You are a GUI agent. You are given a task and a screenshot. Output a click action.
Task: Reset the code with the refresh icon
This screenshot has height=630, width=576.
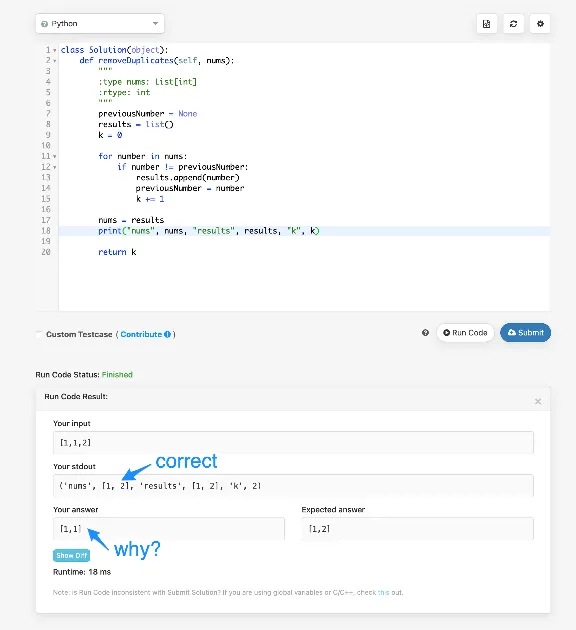pos(513,24)
